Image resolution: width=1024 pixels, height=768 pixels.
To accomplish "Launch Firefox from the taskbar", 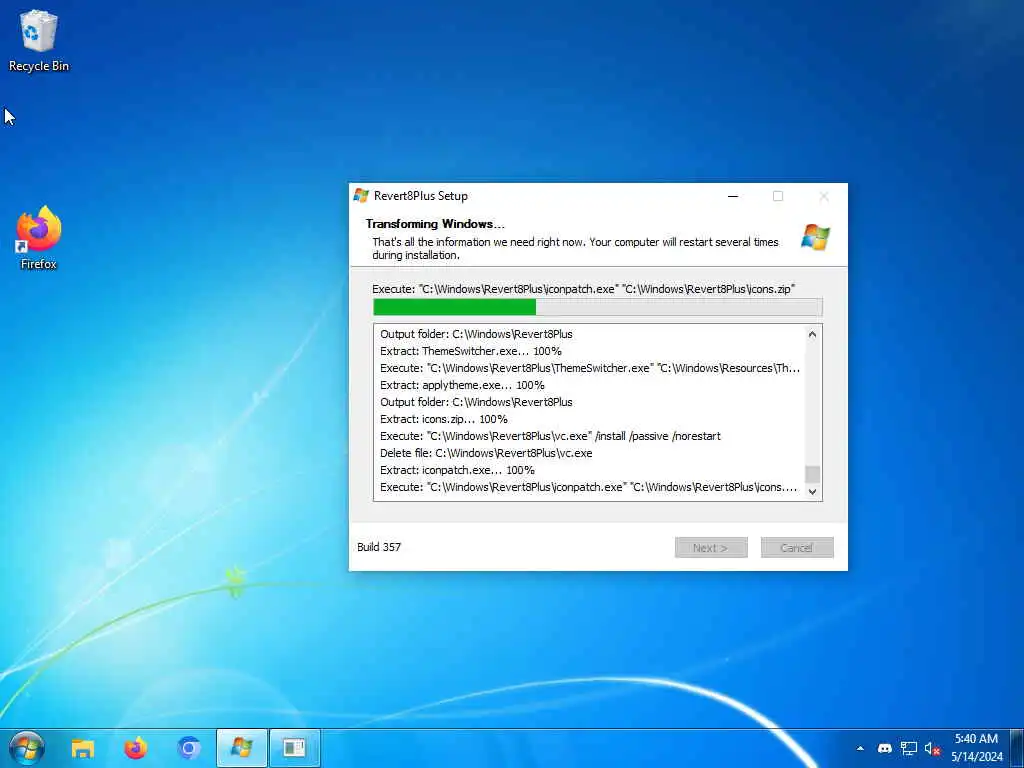I will [x=136, y=748].
